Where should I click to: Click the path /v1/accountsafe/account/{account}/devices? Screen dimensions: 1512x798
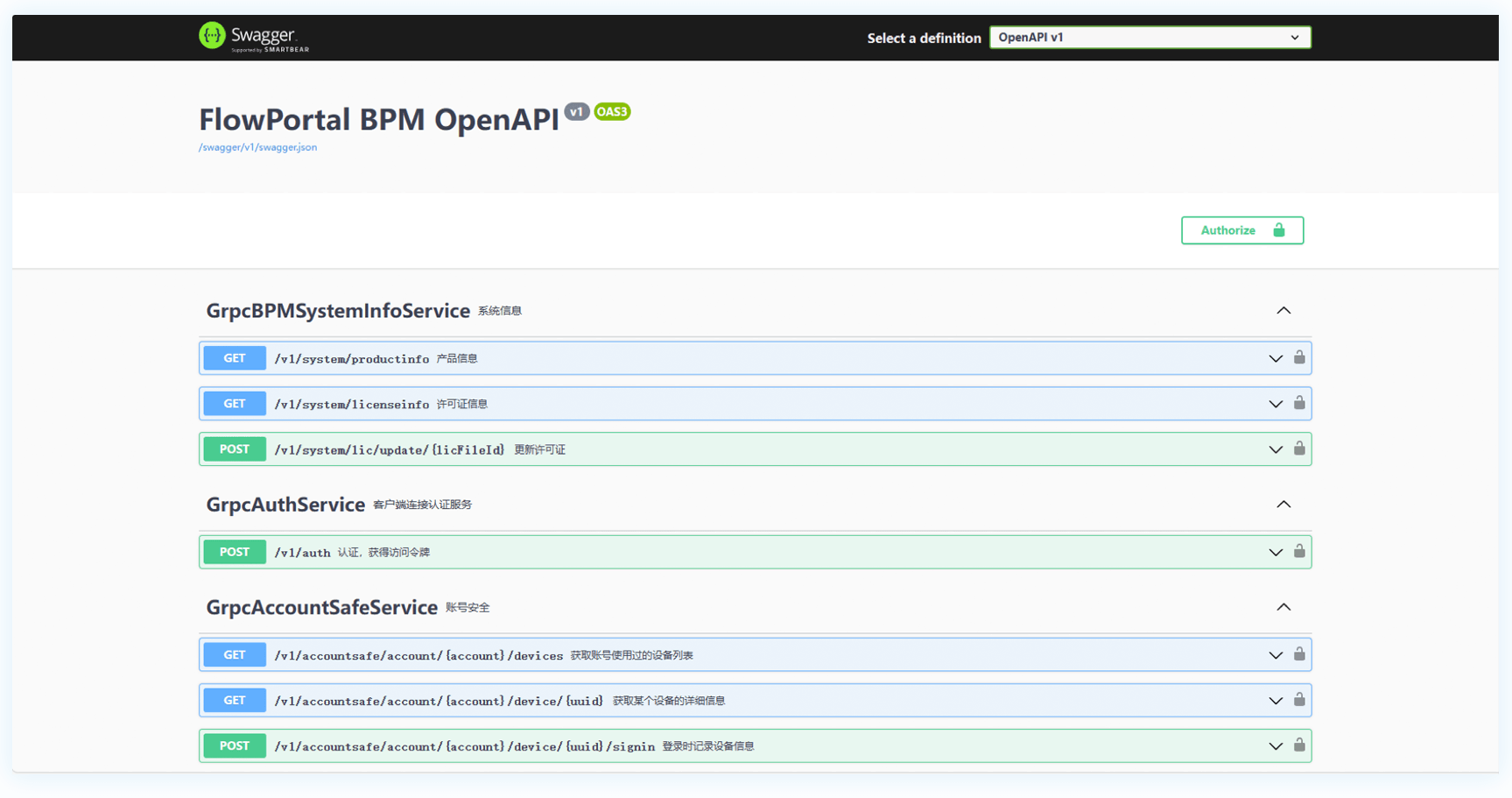pyautogui.click(x=418, y=656)
